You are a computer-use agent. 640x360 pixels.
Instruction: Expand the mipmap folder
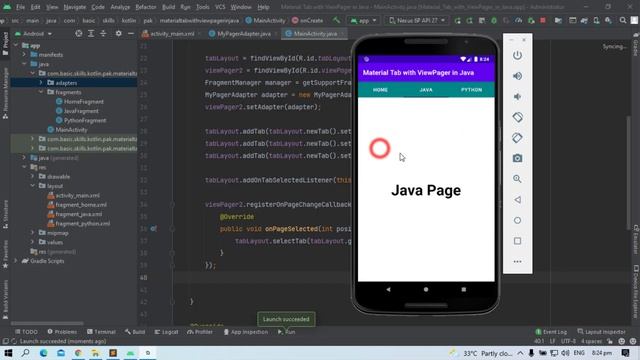point(33,233)
